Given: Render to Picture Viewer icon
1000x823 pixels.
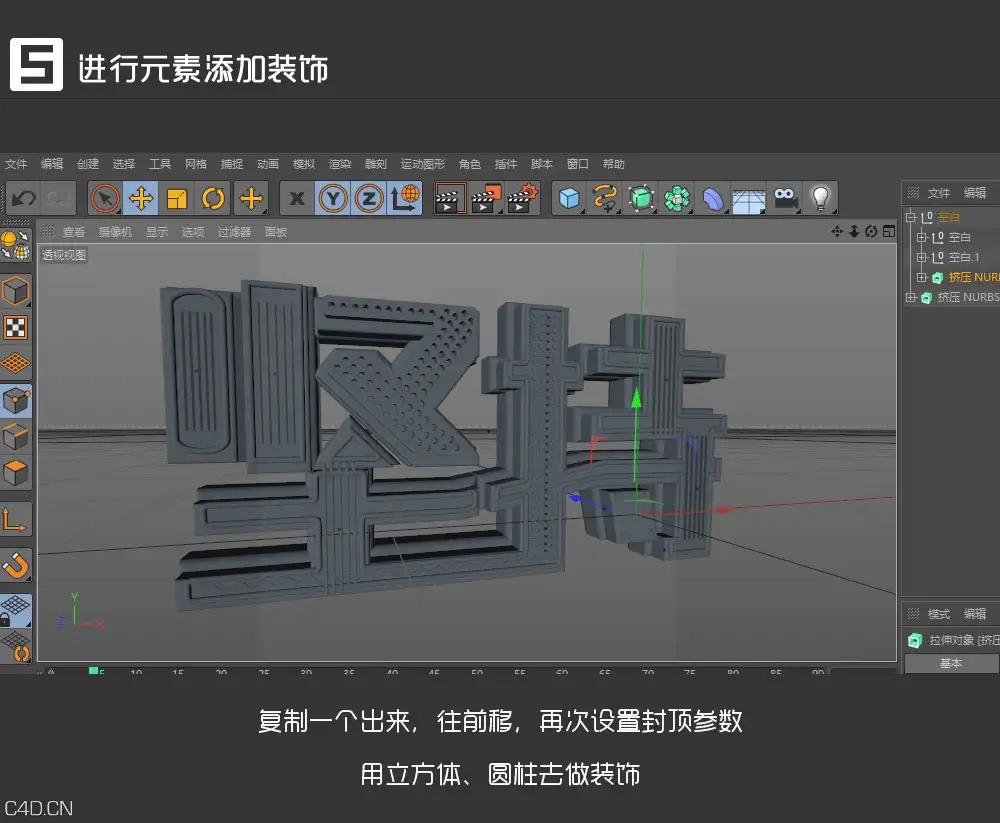Looking at the screenshot, I should click(x=486, y=198).
